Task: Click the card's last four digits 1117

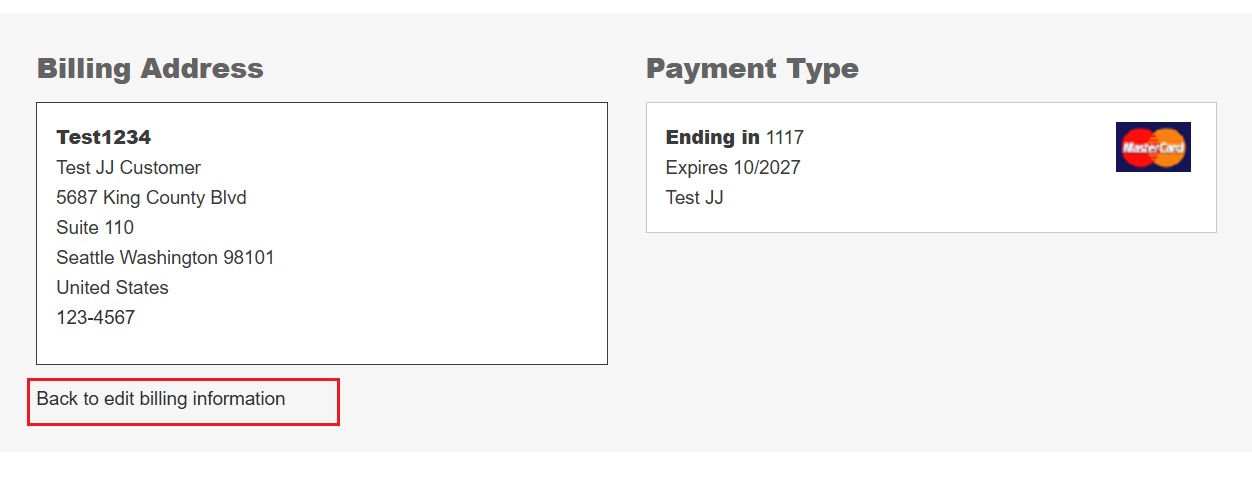Action: [785, 137]
